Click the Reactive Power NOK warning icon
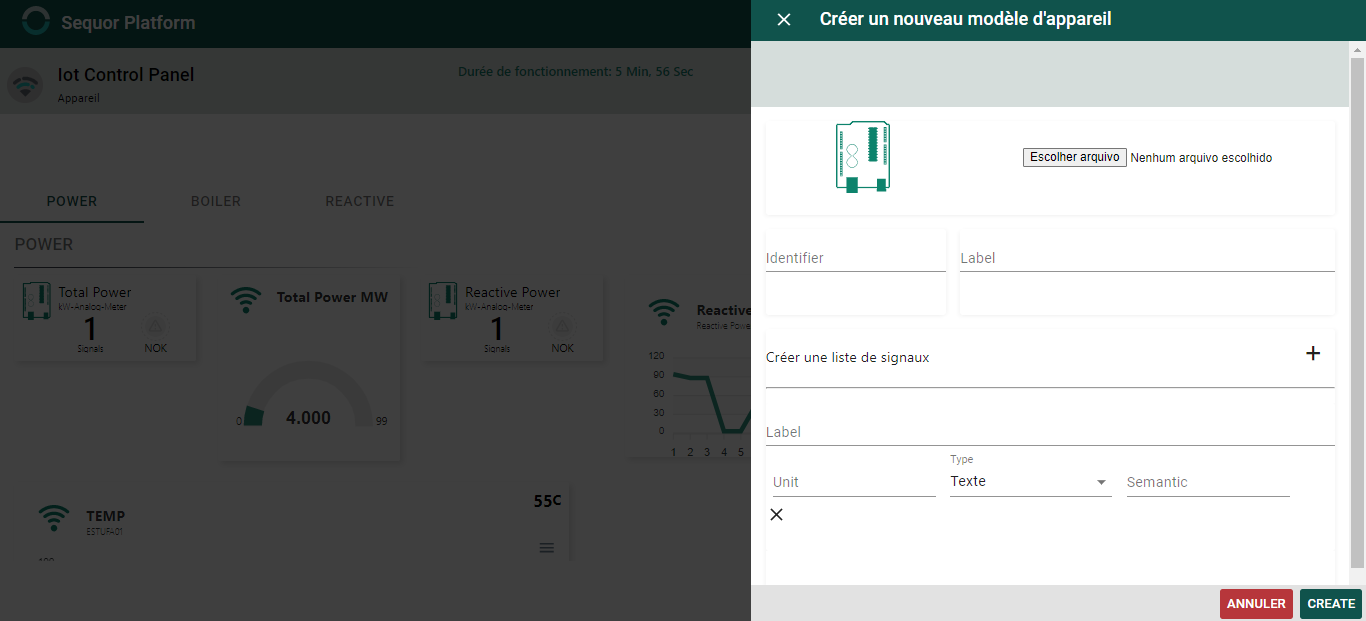Screen dimensions: 1366x621 562,326
